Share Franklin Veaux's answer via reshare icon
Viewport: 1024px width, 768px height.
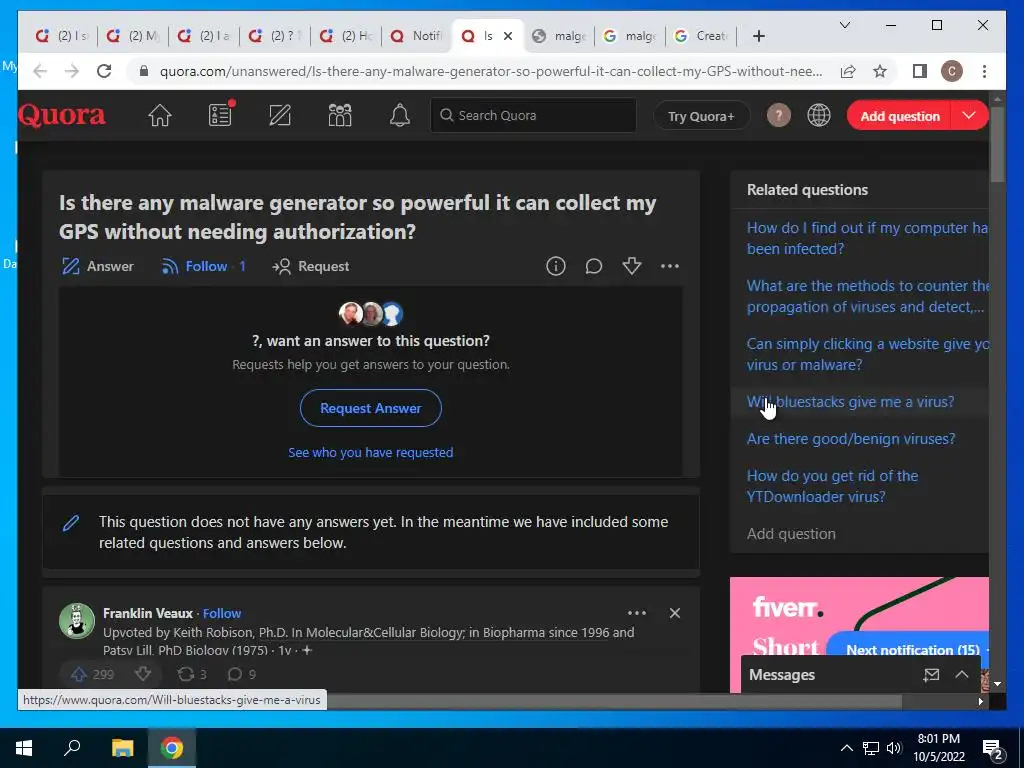[x=185, y=674]
